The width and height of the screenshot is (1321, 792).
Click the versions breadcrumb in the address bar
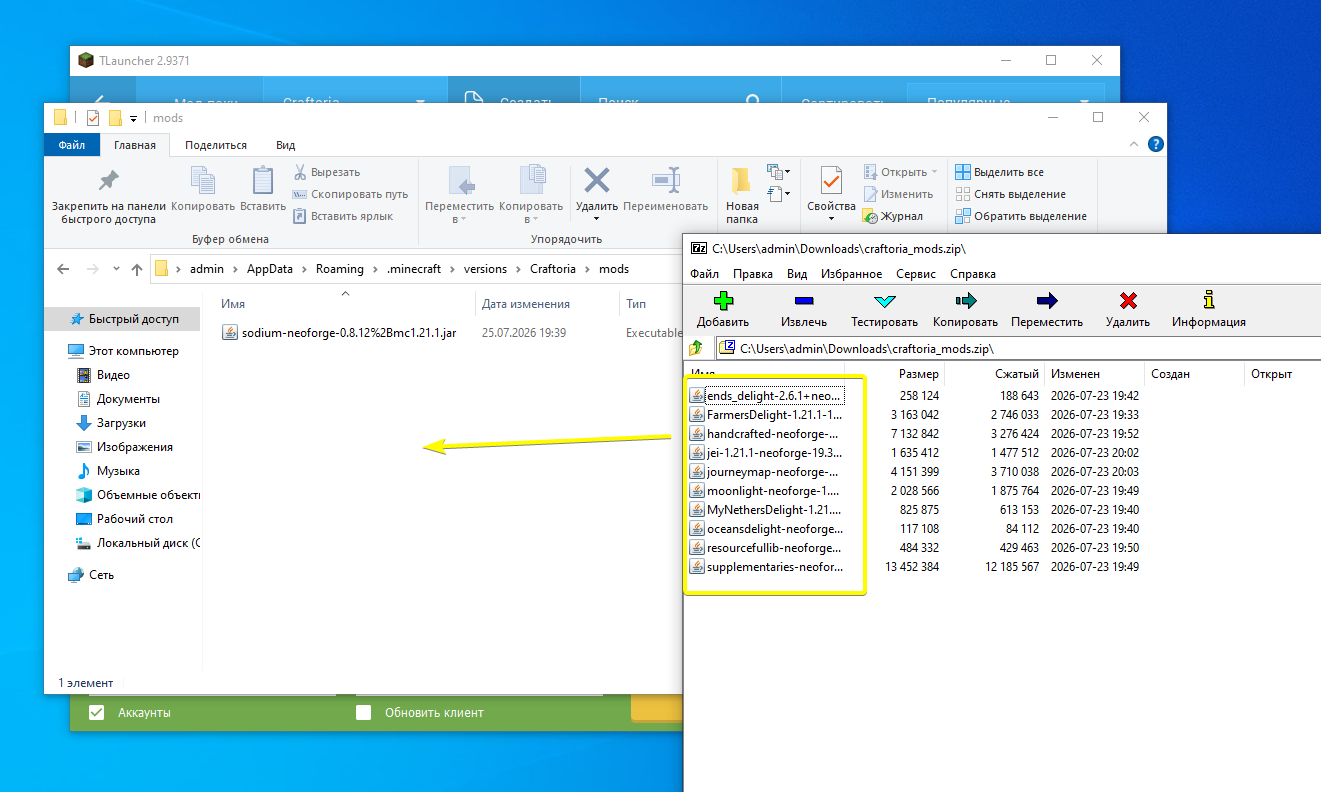pyautogui.click(x=485, y=269)
